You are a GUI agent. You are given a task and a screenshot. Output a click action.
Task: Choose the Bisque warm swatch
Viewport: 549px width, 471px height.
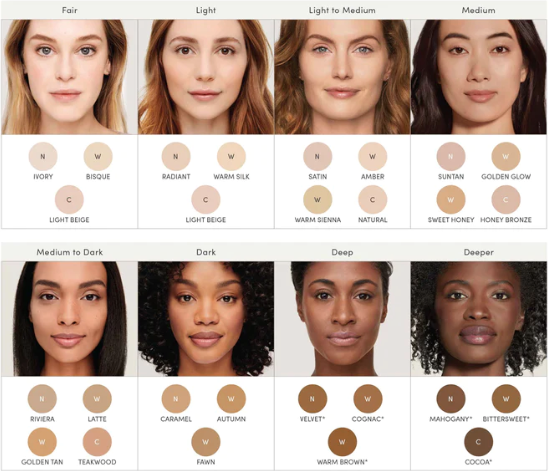point(98,157)
